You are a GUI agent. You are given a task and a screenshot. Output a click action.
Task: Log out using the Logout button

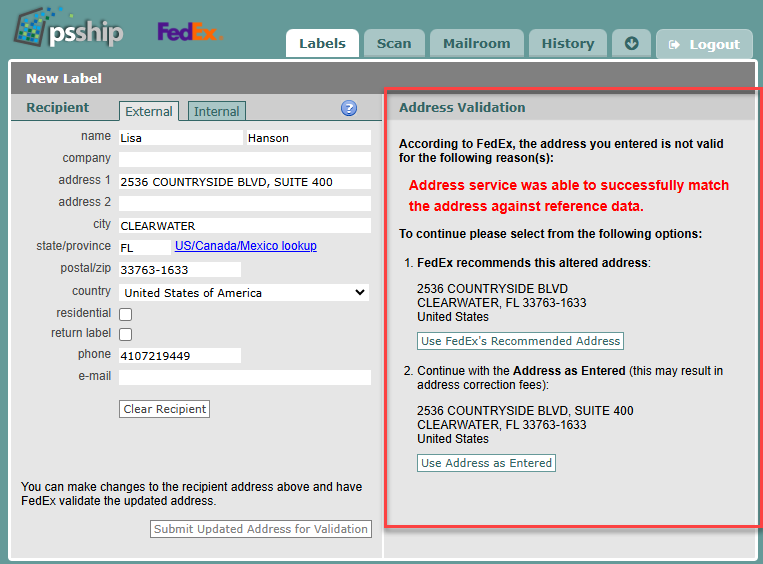click(x=704, y=44)
